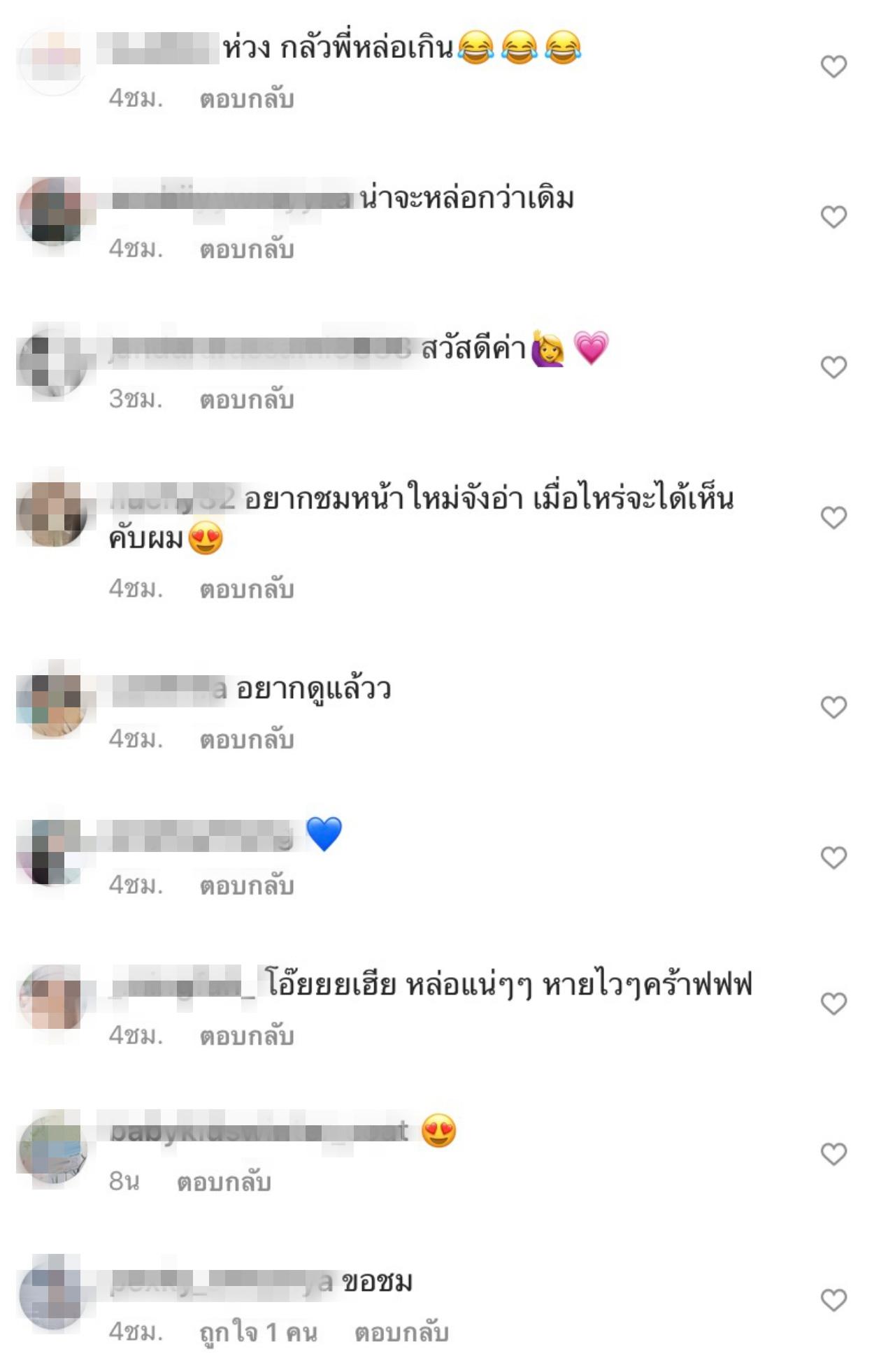Reply to the 'อยากชมหน้าใหม่จังอ่า' comment
Viewport: 895px width, 1372px height.
(247, 589)
